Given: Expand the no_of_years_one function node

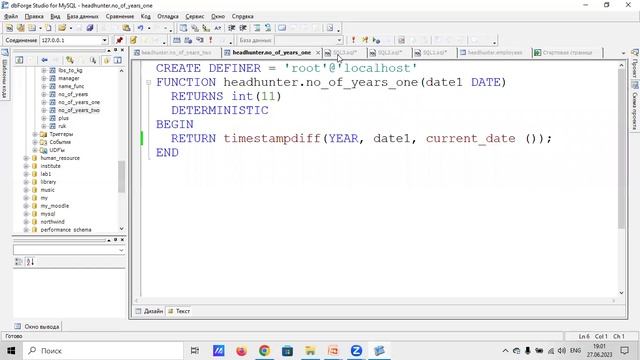Looking at the screenshot, I should [44, 102].
